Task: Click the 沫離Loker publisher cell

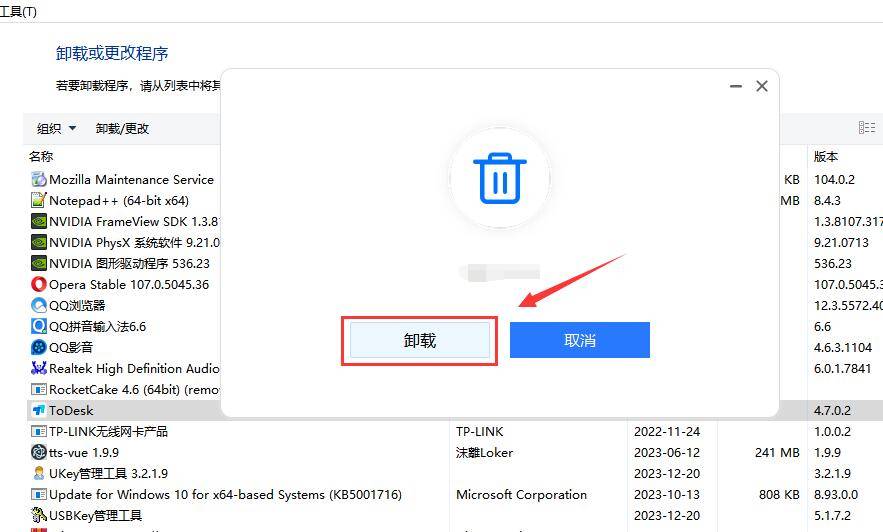Action: 484,453
